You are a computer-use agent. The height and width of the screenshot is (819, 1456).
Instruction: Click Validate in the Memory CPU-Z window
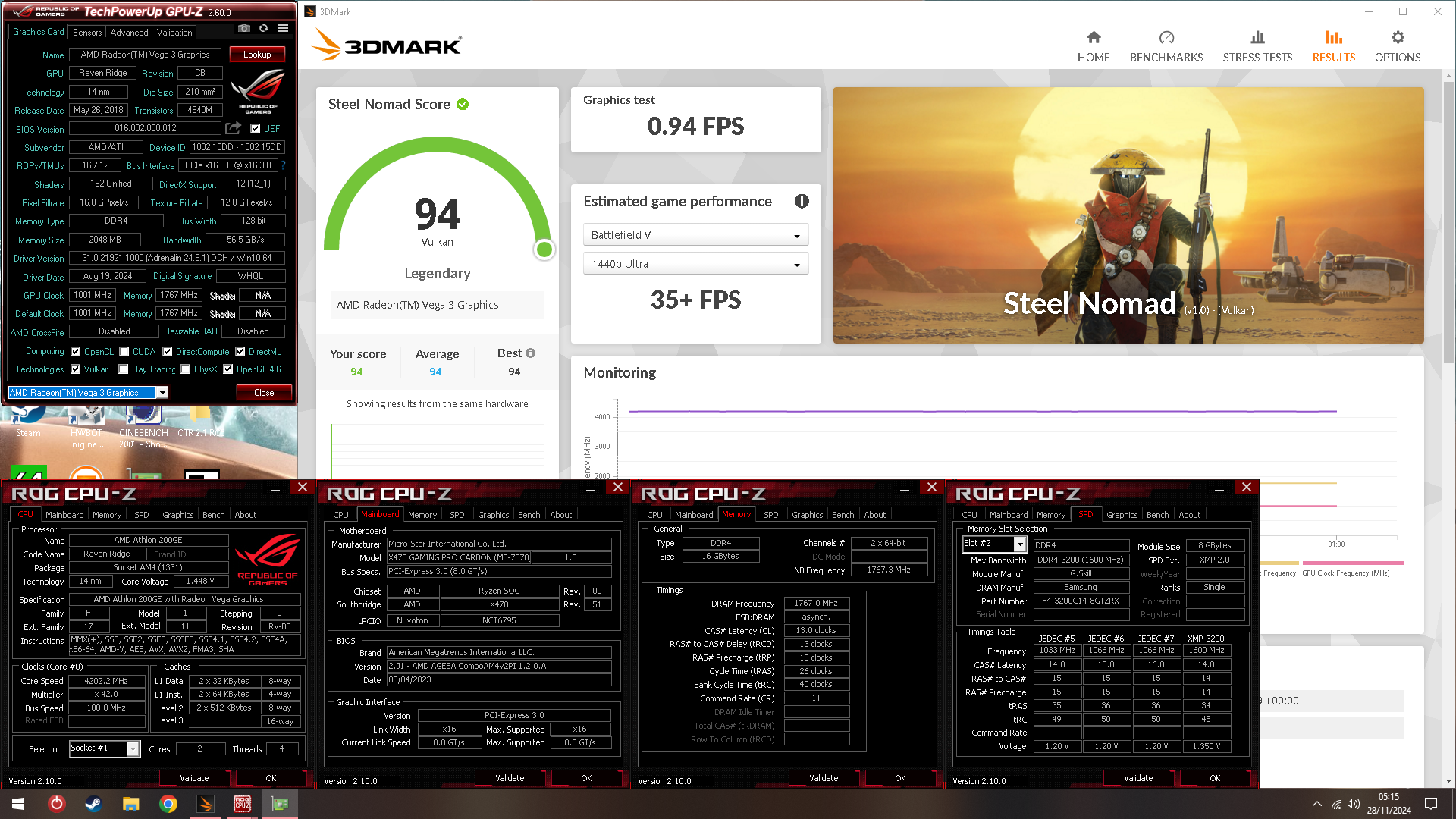[824, 778]
